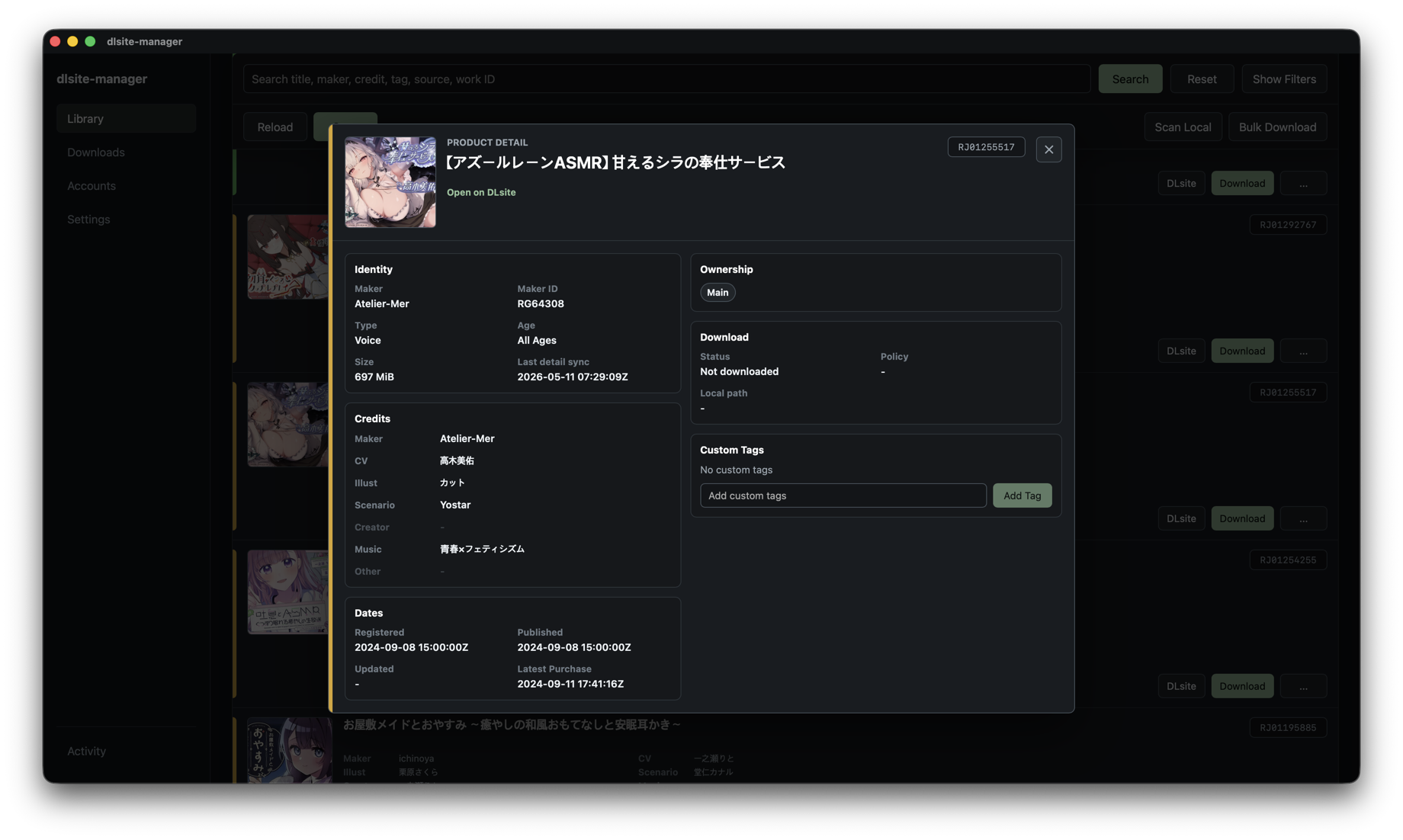Open the Activity panel
The width and height of the screenshot is (1403, 840).
coord(126,751)
